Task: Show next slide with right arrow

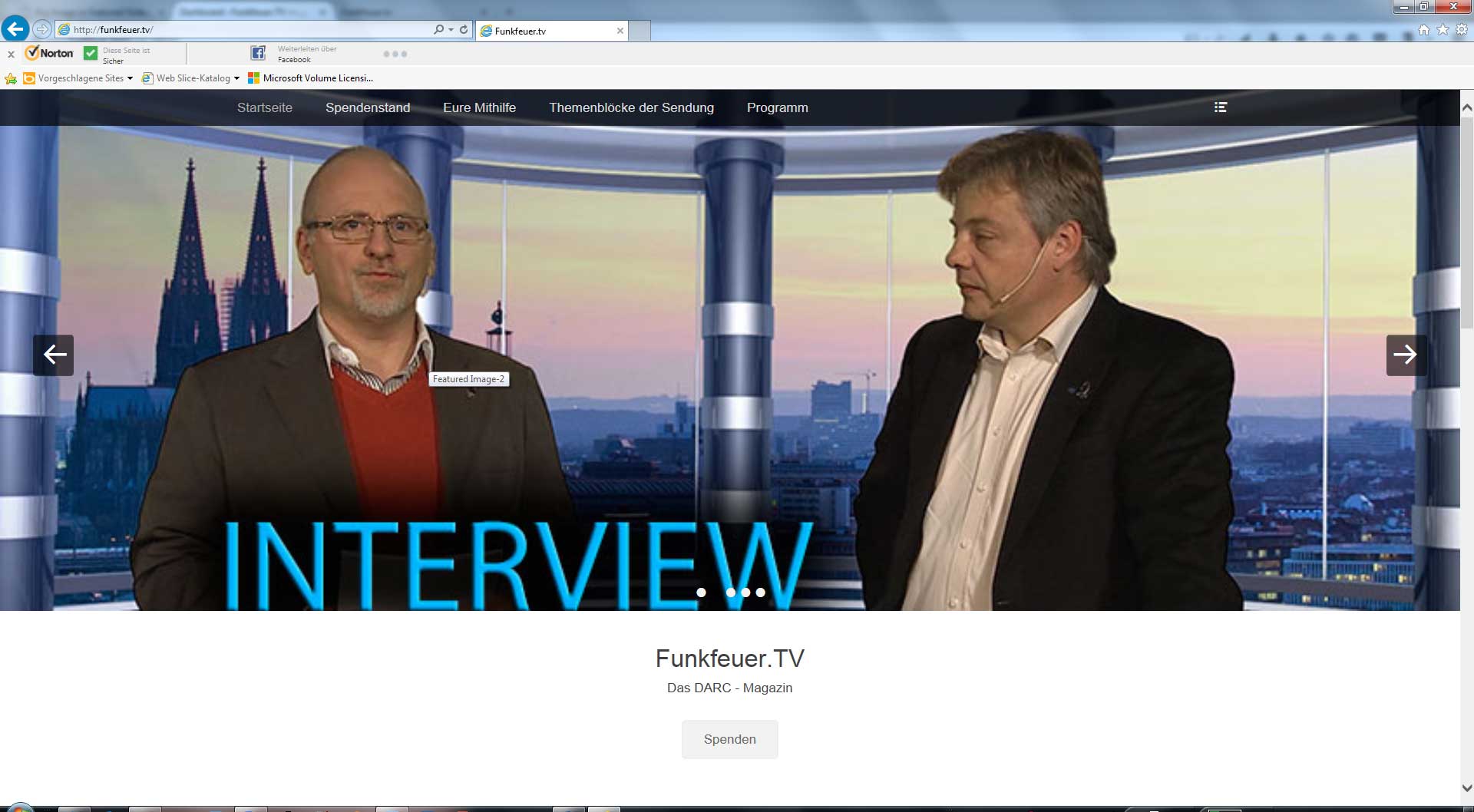Action: pyautogui.click(x=1406, y=355)
